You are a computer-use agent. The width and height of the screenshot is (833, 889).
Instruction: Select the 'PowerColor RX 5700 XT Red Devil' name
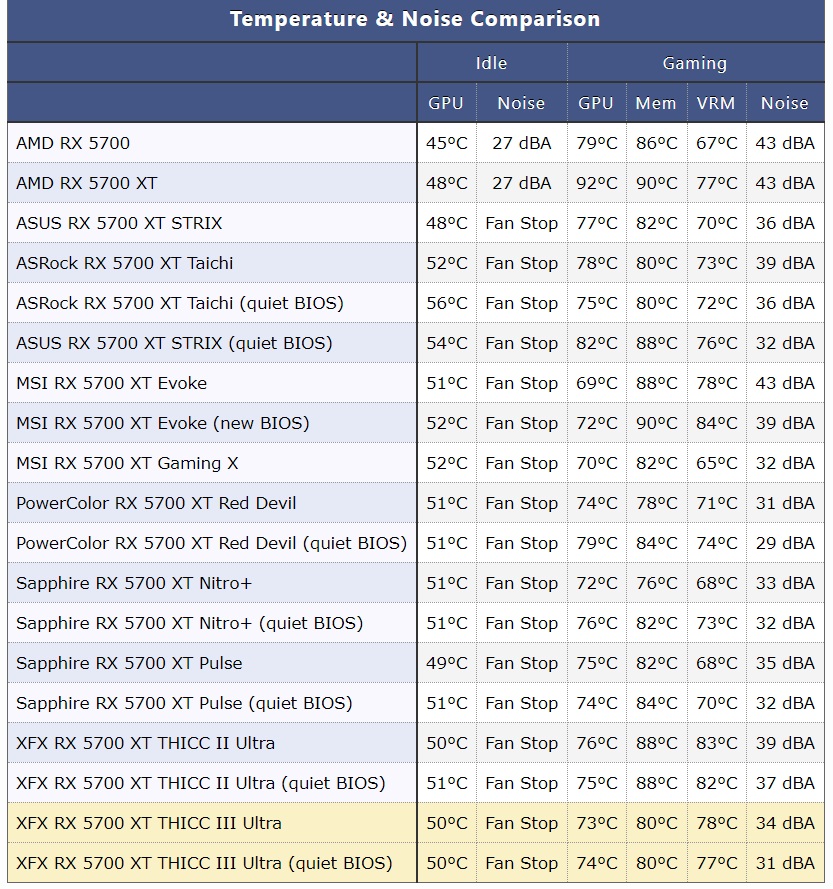point(157,503)
